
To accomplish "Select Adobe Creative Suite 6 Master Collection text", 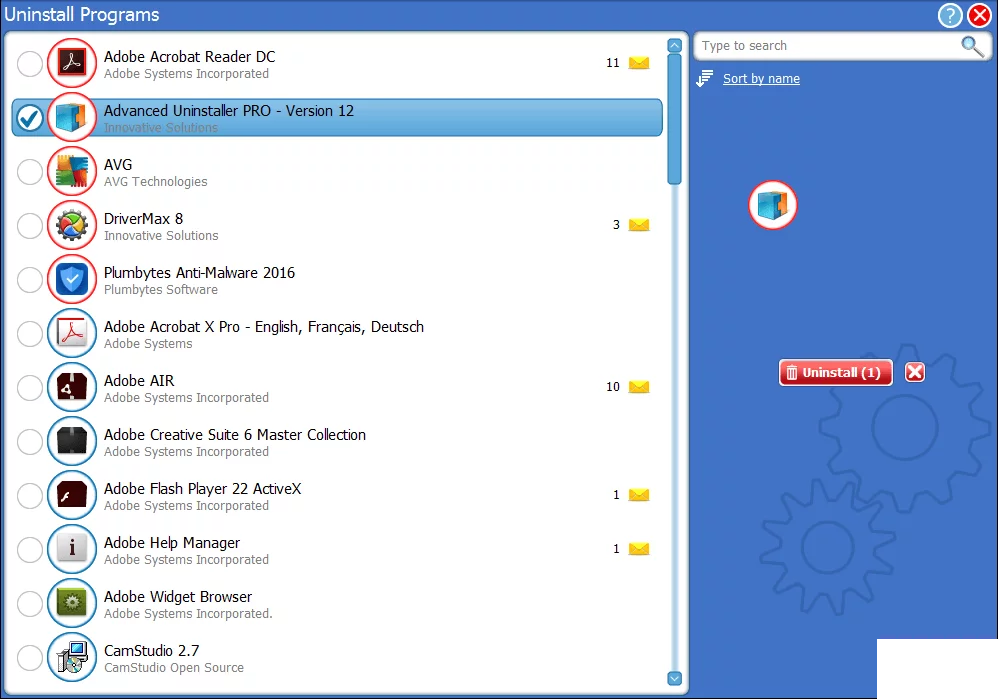I will tap(235, 435).
